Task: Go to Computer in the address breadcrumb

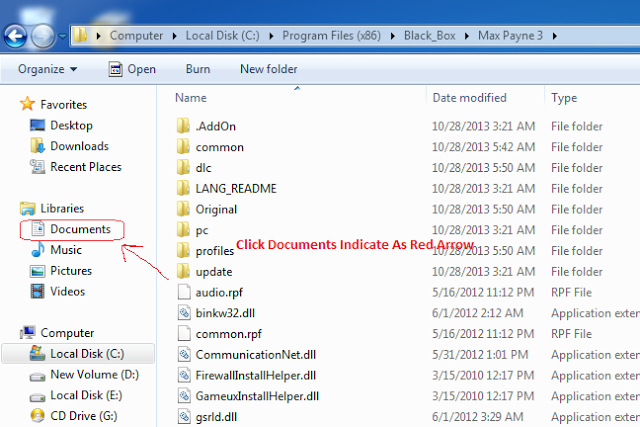Action: coord(136,36)
